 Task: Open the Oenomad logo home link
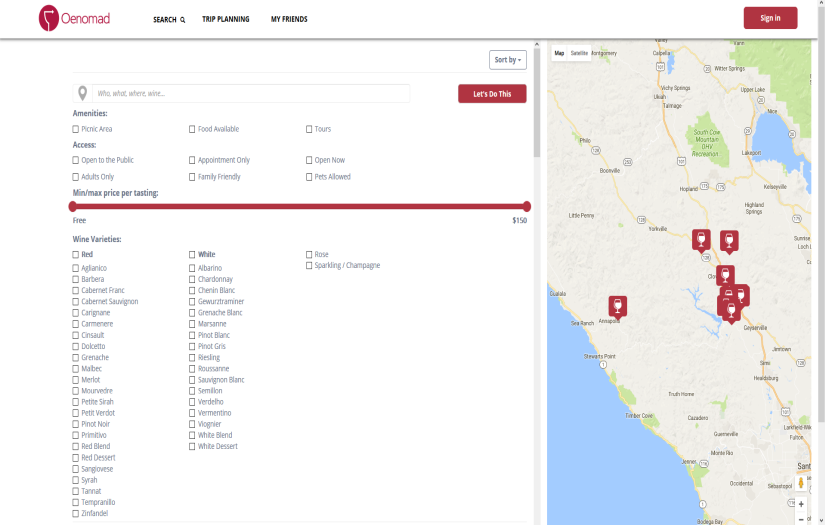[74, 18]
